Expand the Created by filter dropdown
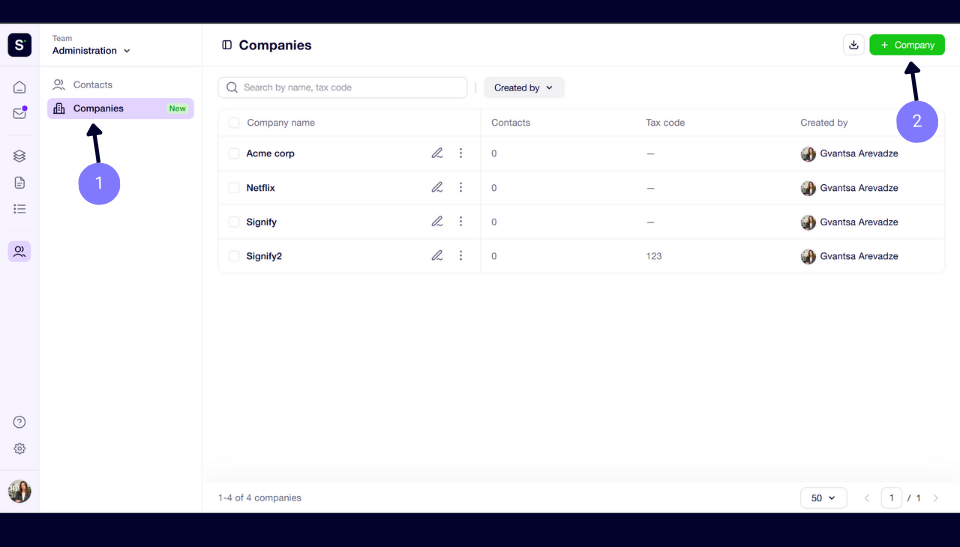 click(x=524, y=88)
